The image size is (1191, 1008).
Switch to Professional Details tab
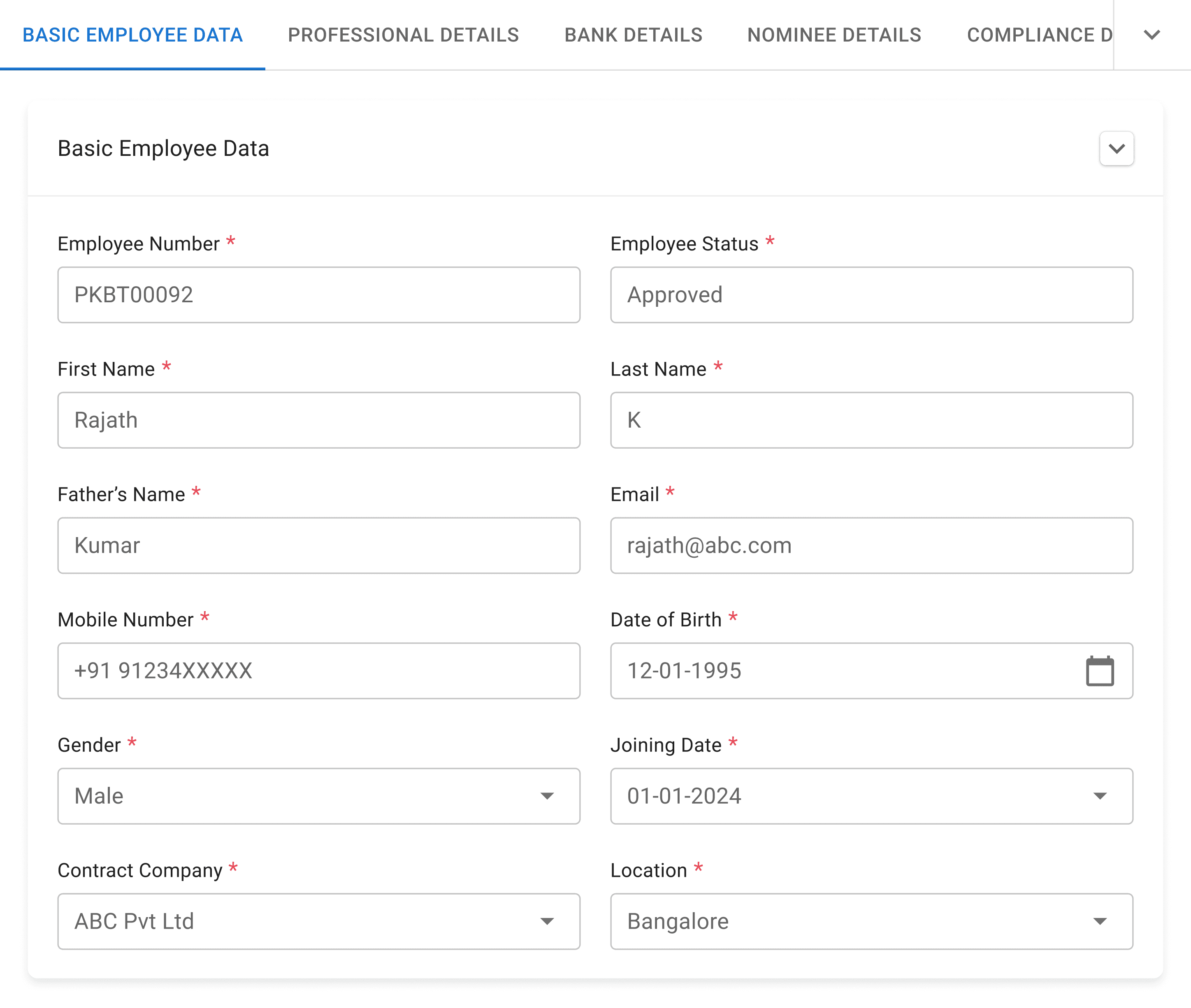coord(404,35)
